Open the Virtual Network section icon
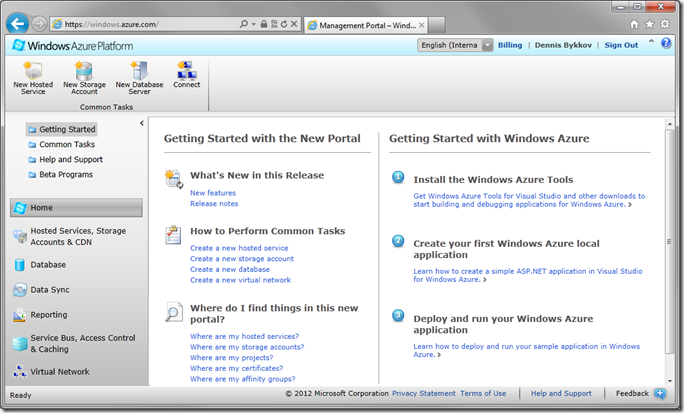The height and width of the screenshot is (413, 684). pos(20,372)
